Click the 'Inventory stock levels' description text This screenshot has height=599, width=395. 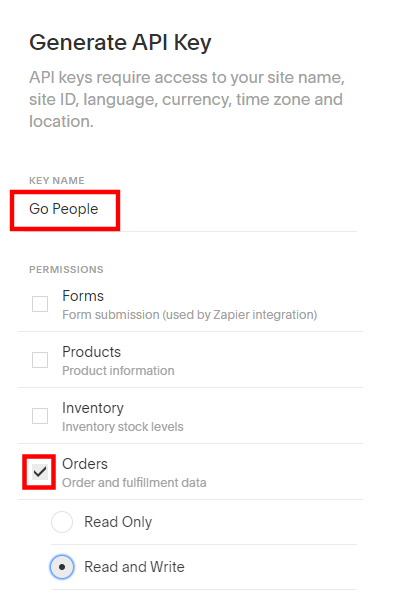coord(123,427)
